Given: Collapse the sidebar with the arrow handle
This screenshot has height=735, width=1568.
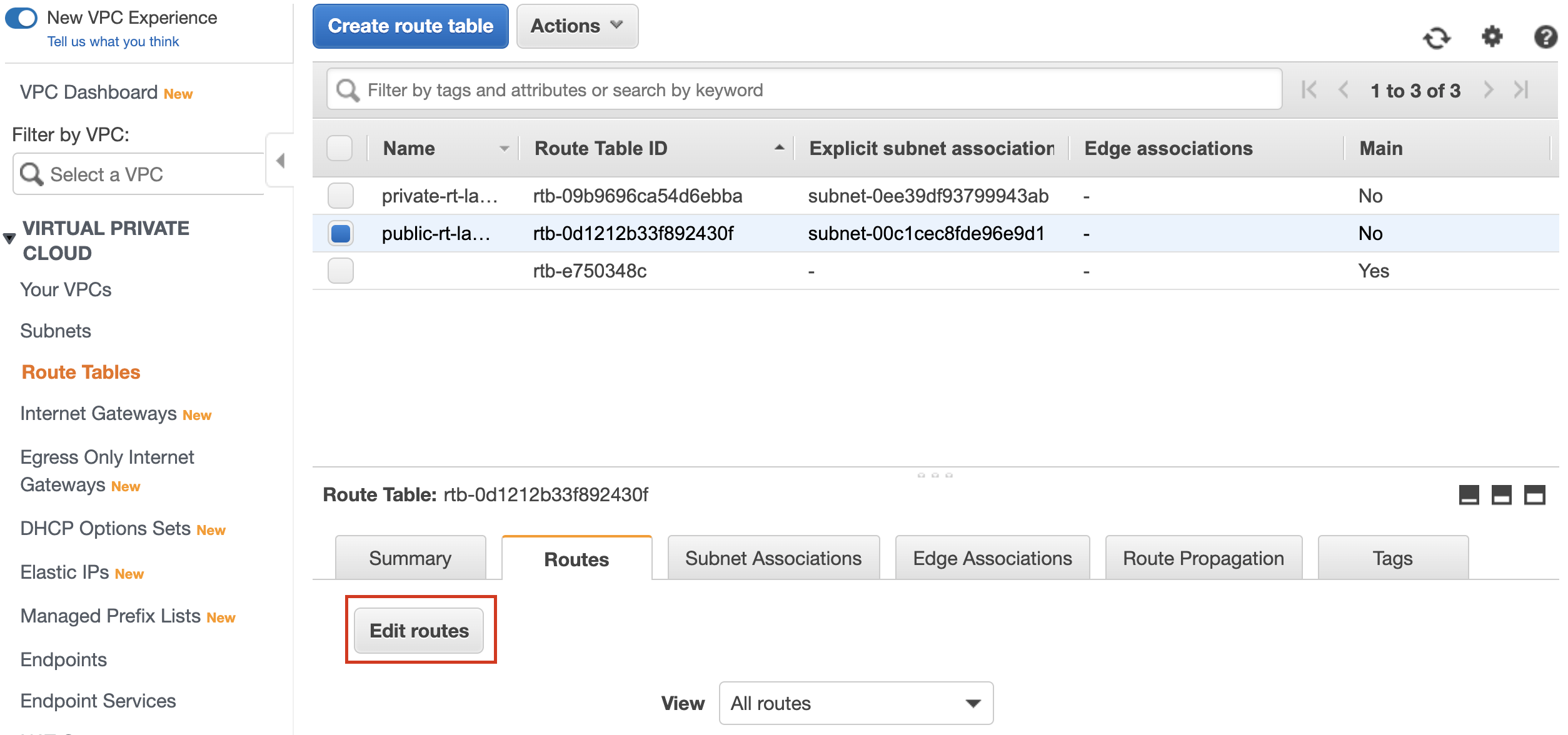Looking at the screenshot, I should [x=280, y=161].
